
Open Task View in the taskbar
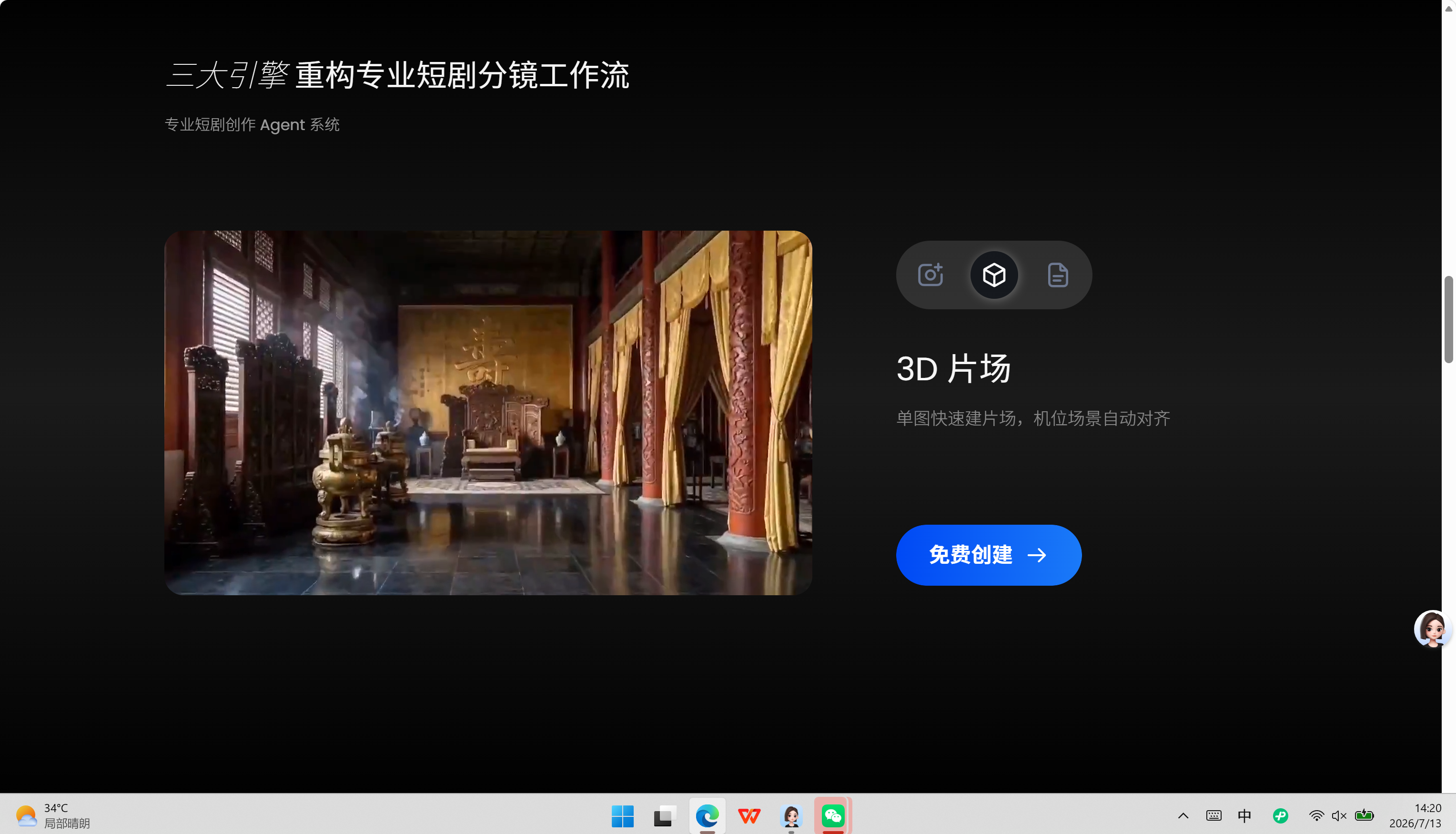(665, 816)
